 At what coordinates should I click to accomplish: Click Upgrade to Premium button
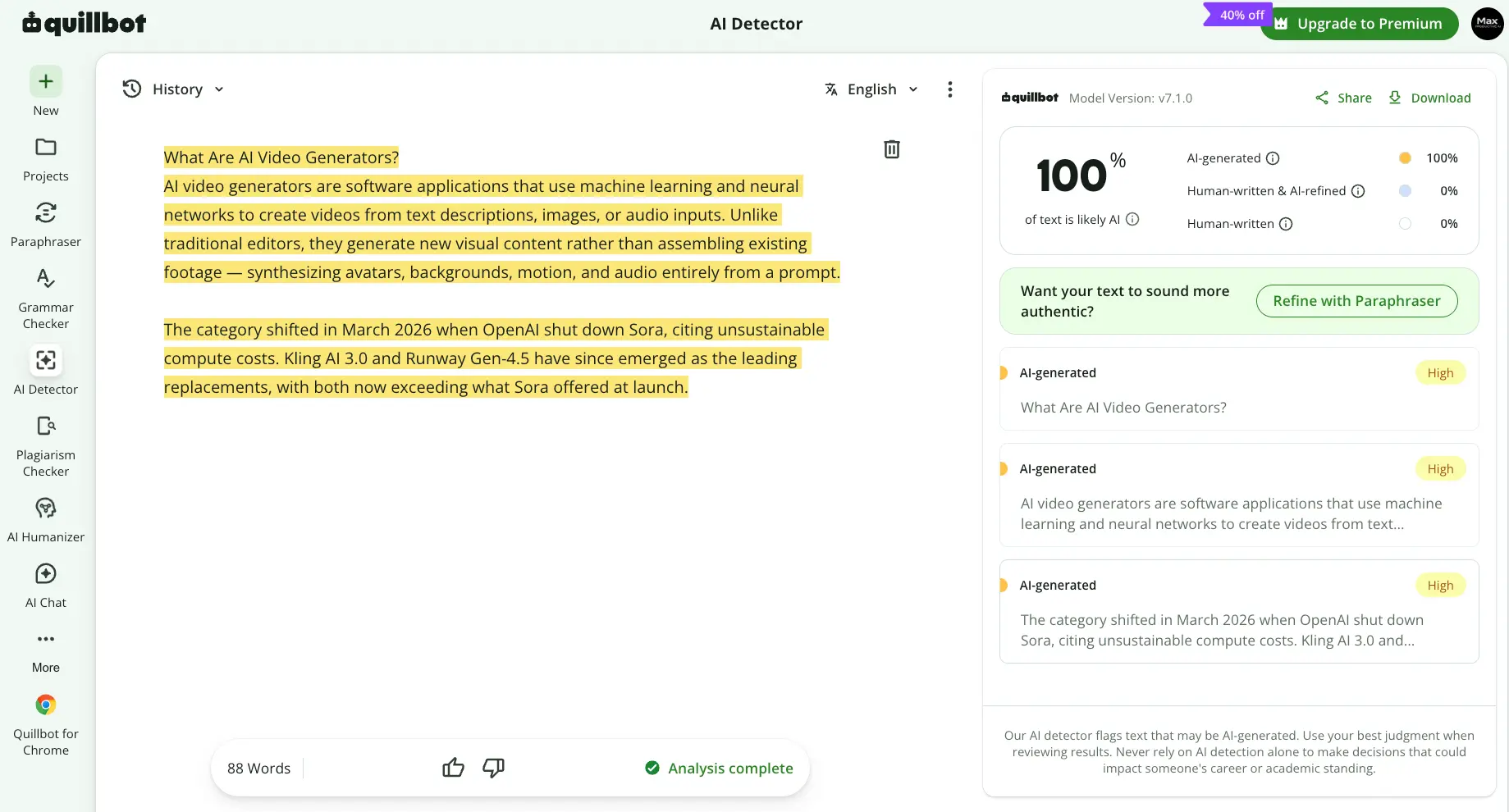tap(1360, 24)
